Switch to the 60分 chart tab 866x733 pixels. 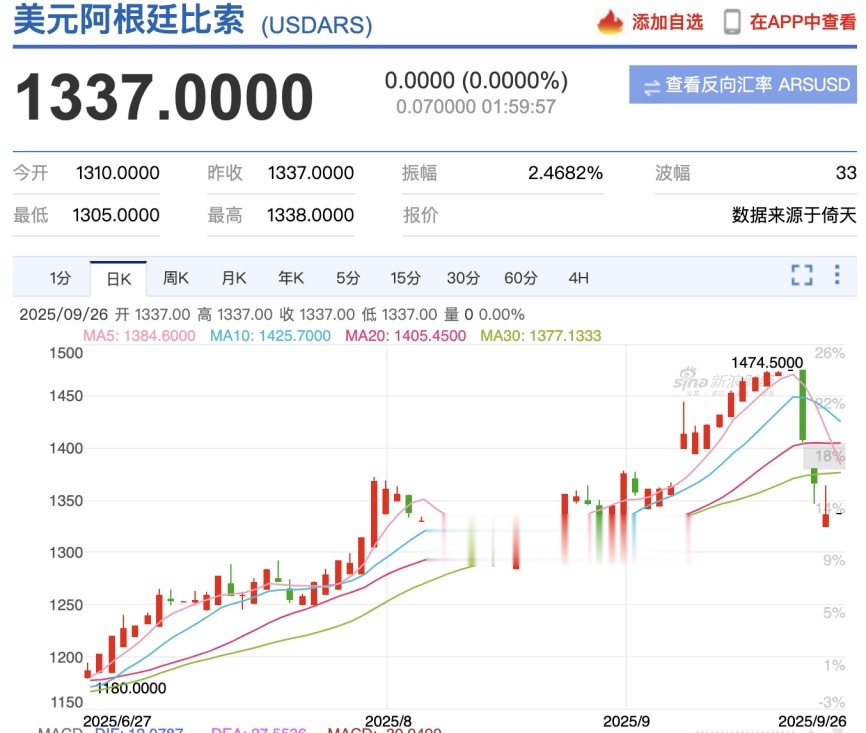pyautogui.click(x=520, y=278)
